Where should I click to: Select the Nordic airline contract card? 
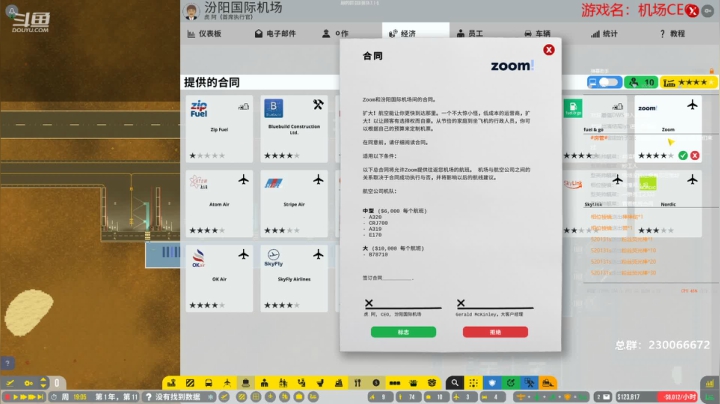668,203
